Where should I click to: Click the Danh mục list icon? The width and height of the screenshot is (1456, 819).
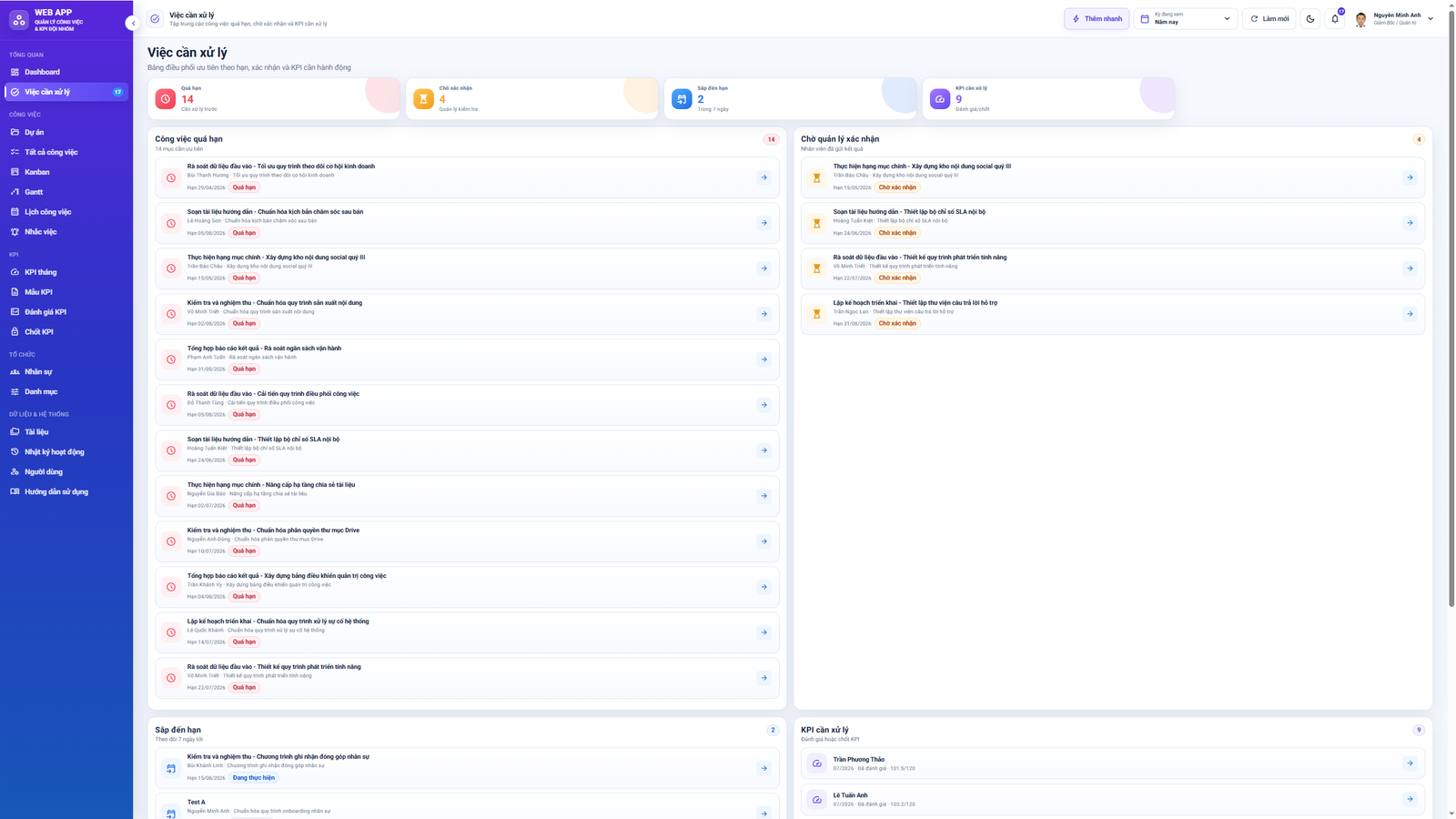pyautogui.click(x=15, y=392)
